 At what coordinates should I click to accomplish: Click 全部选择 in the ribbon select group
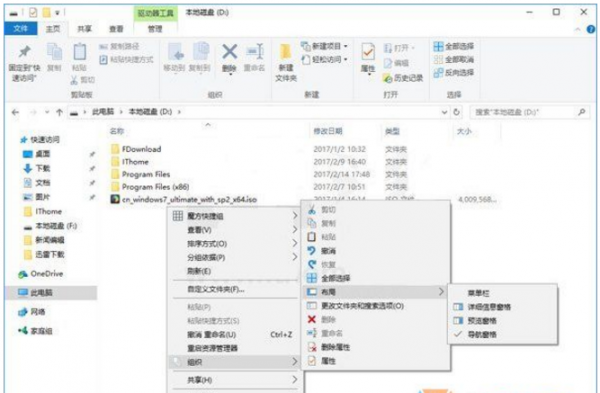point(454,46)
